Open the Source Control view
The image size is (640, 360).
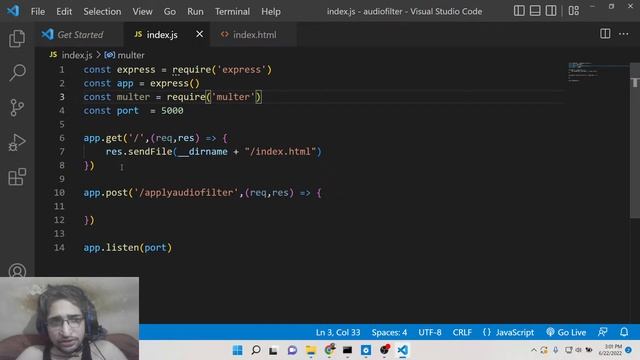[x=17, y=107]
